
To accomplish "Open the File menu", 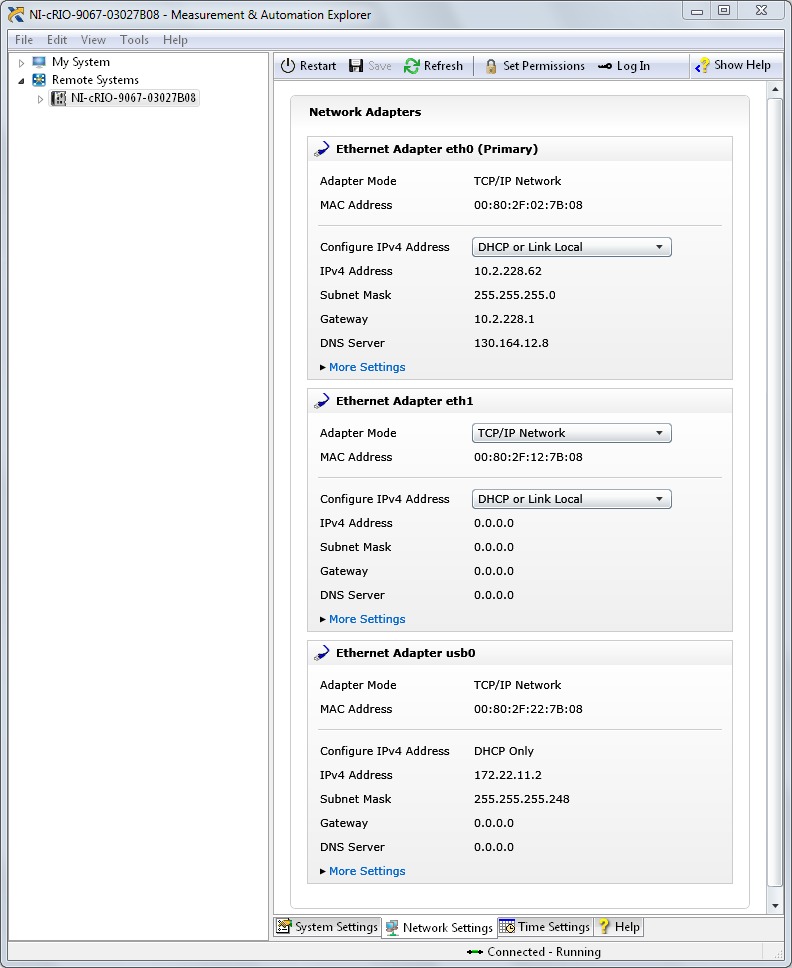I will [x=24, y=40].
